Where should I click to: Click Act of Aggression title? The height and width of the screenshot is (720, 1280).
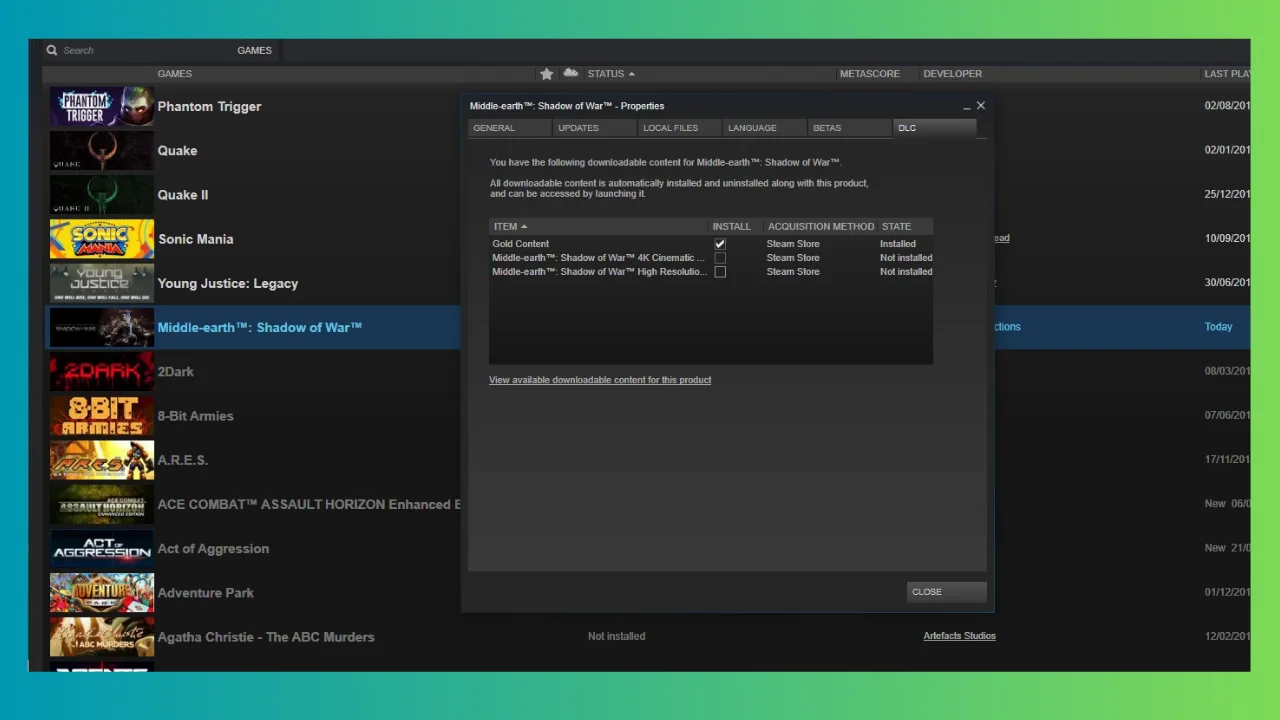(213, 549)
